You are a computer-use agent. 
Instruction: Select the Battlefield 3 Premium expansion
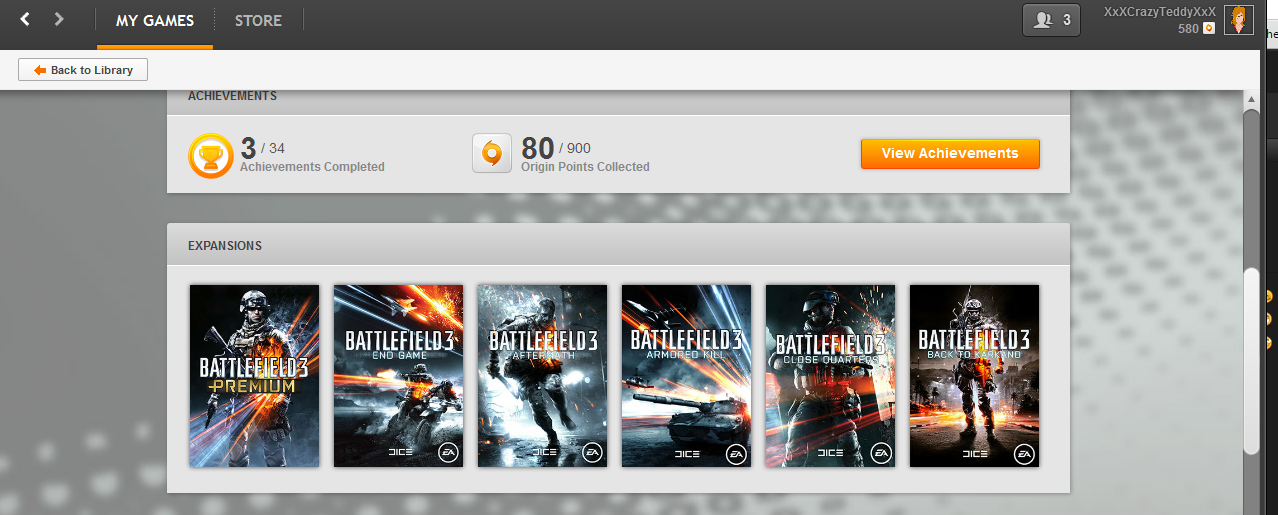255,376
